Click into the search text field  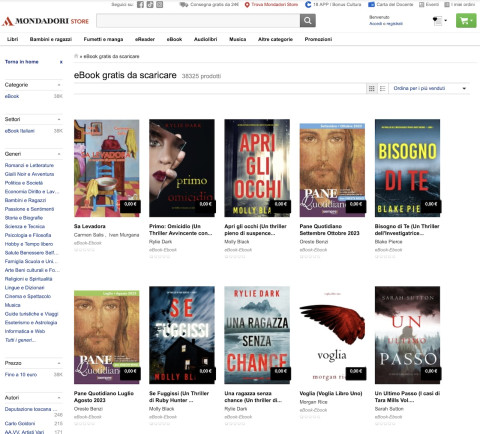pos(198,21)
